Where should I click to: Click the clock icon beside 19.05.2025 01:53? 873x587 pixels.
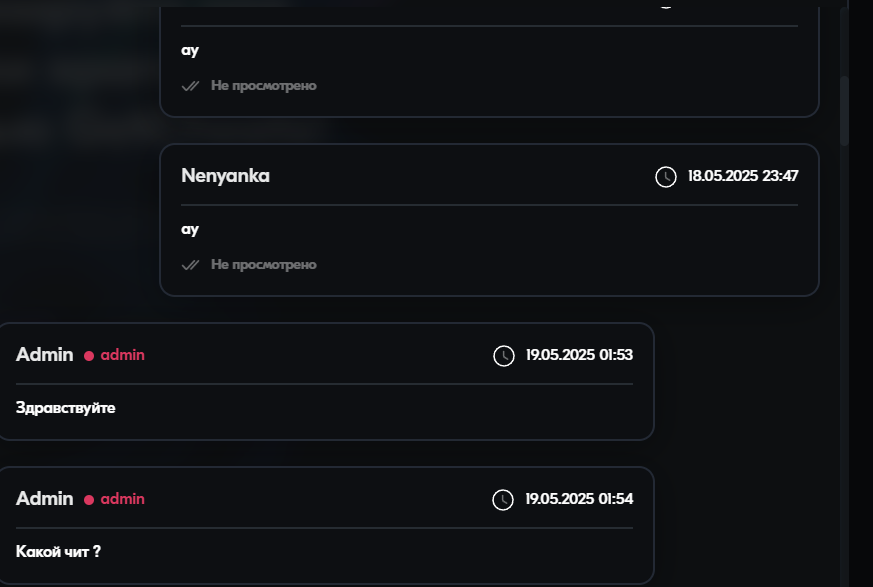click(503, 355)
